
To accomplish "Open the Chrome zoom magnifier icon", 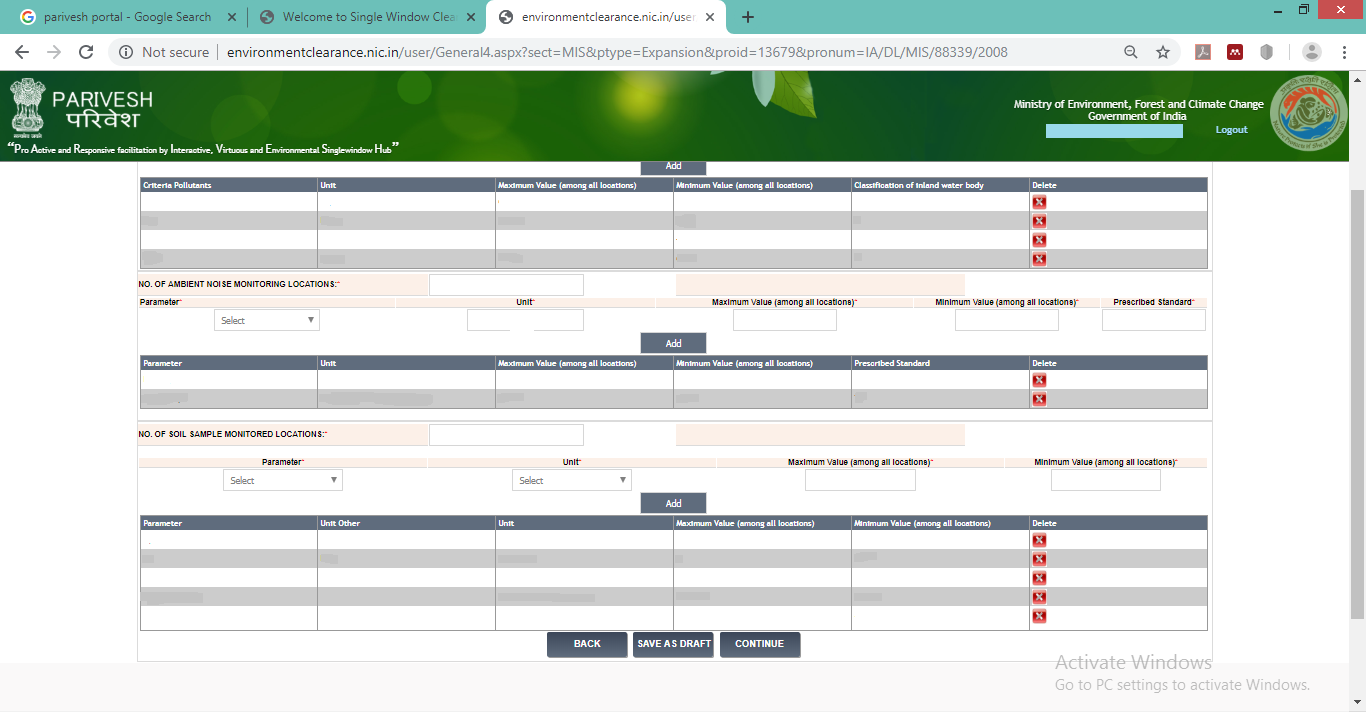I will tap(1131, 52).
